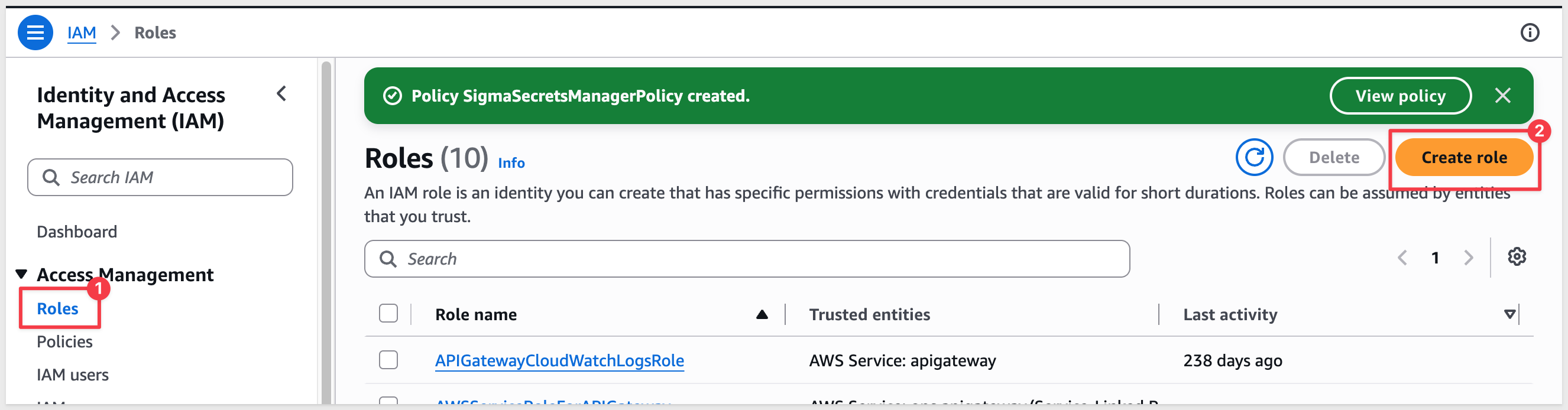Check the APIGatewayCloudWatchLogsRole row checkbox
Screen dimensions: 1568x410
[x=388, y=360]
